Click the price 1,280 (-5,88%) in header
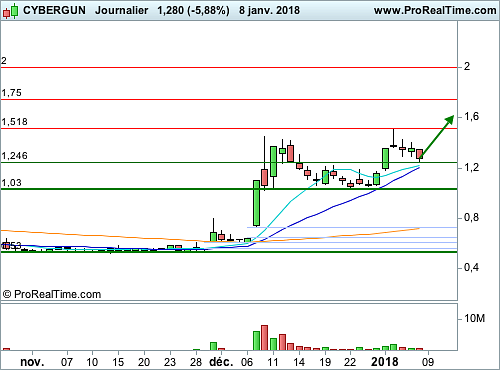 [x=193, y=10]
